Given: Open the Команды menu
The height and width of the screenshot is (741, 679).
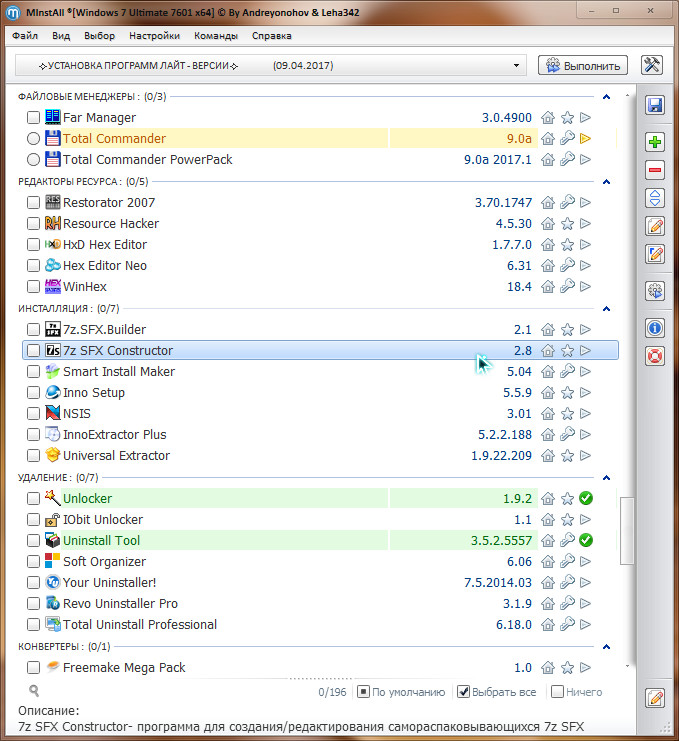Looking at the screenshot, I should pos(216,36).
